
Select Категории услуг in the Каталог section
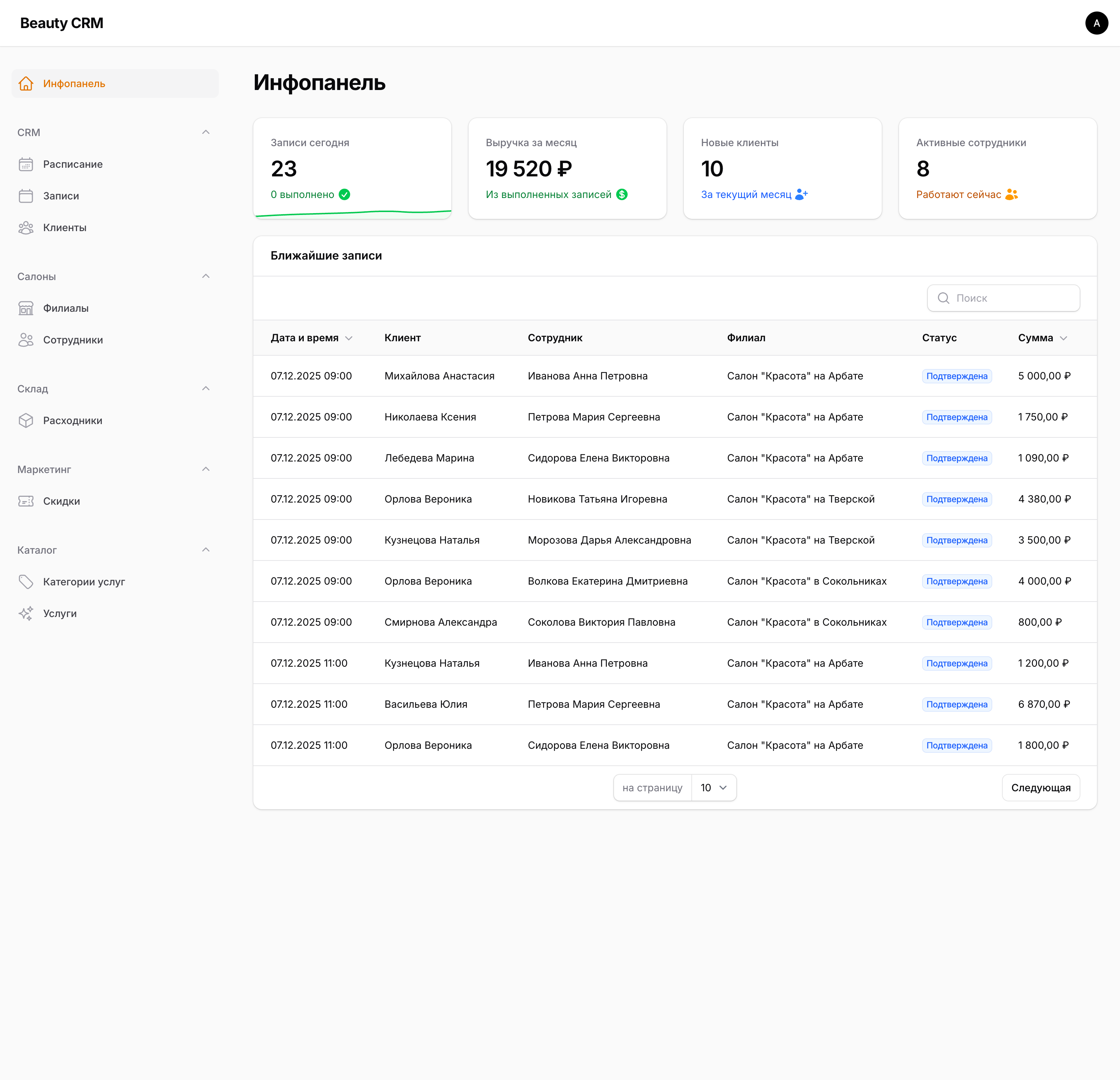tap(84, 581)
